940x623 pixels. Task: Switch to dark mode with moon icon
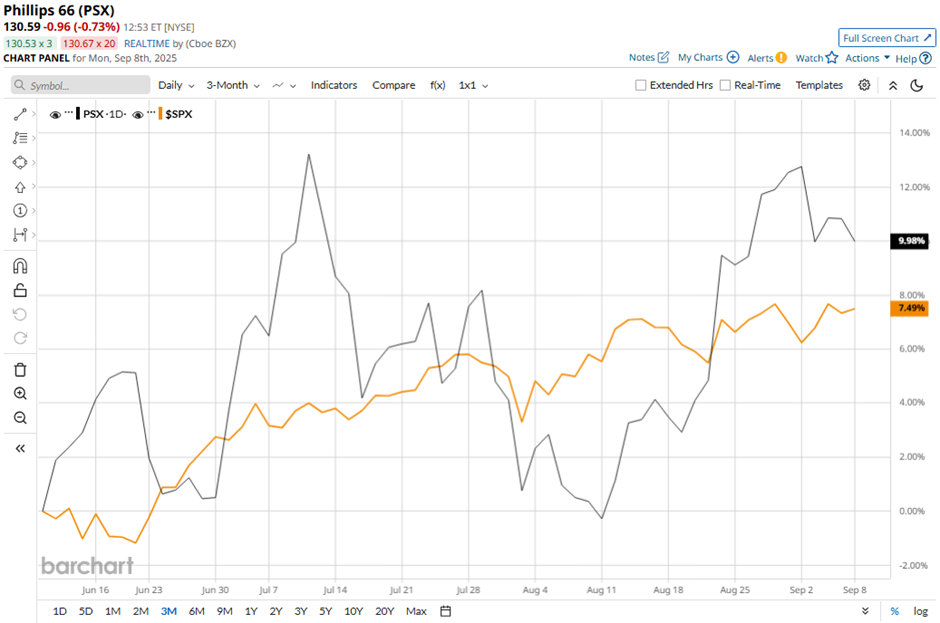pos(917,85)
